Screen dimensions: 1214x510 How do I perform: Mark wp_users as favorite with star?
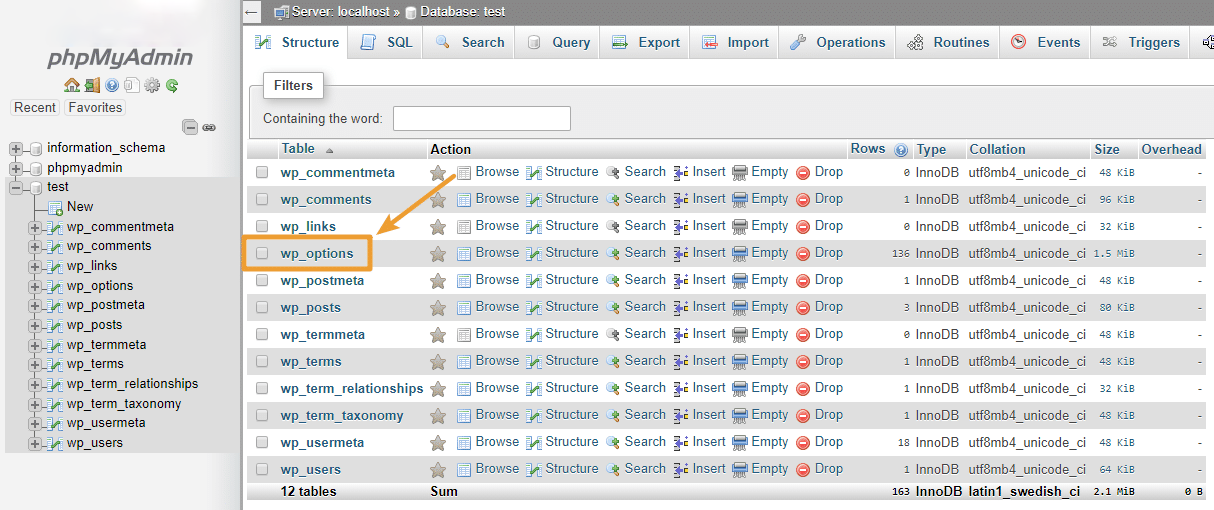[438, 470]
